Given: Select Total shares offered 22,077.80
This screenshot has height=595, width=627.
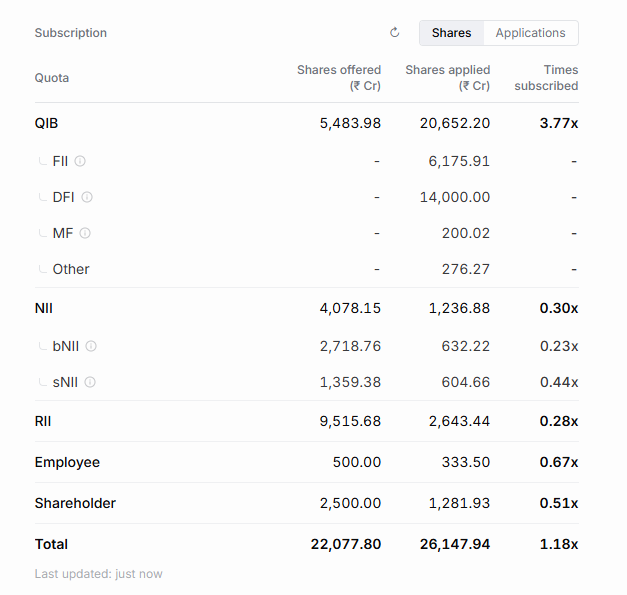Looking at the screenshot, I should pos(346,544).
